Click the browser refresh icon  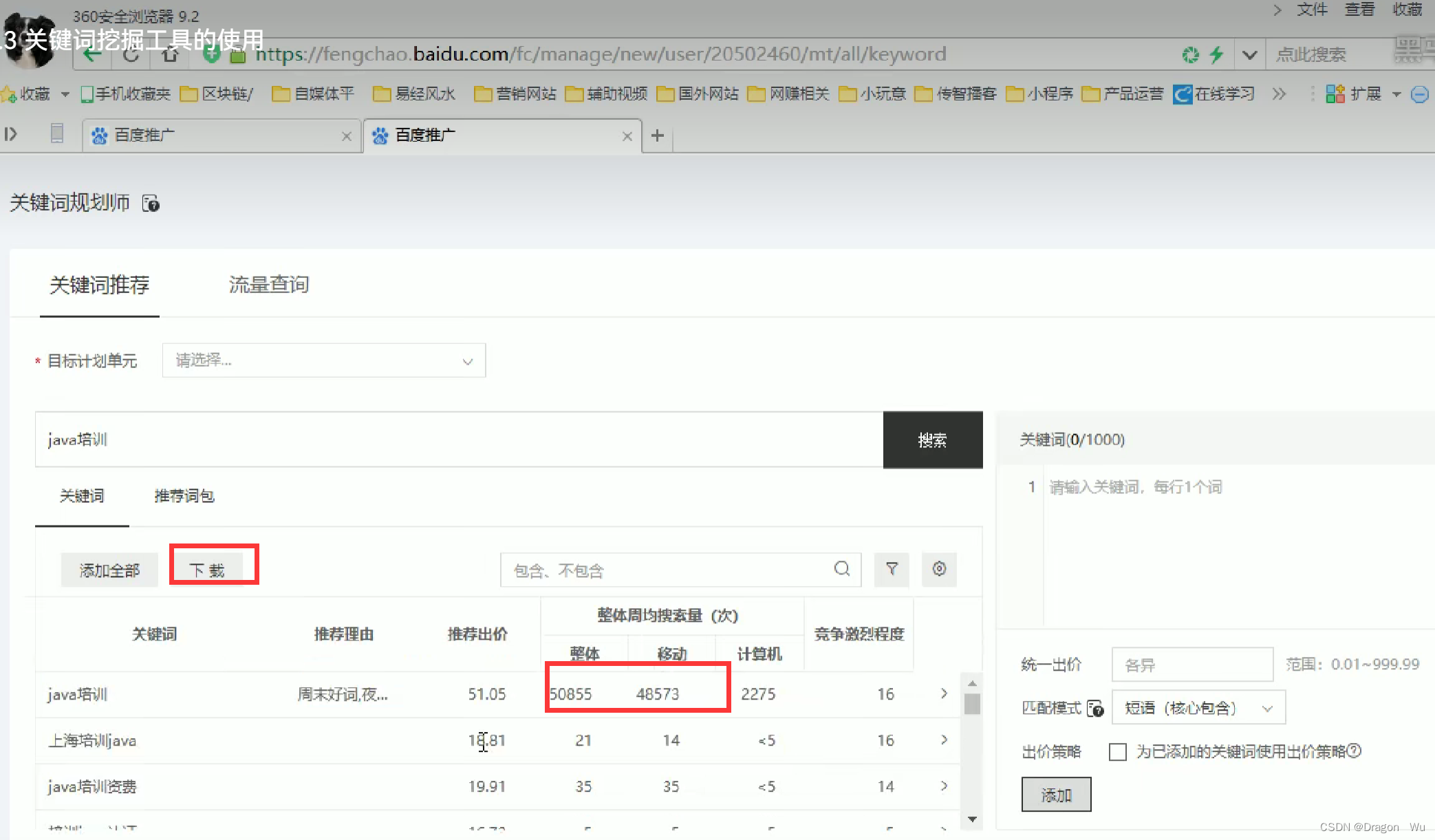click(131, 54)
